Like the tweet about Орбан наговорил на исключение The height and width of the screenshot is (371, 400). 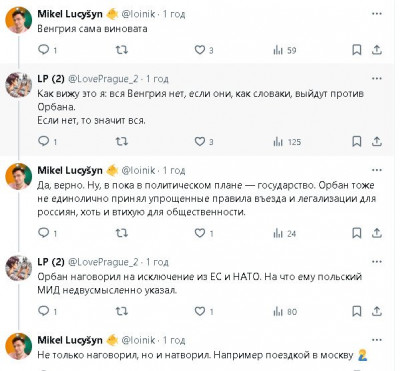pyautogui.click(x=200, y=311)
